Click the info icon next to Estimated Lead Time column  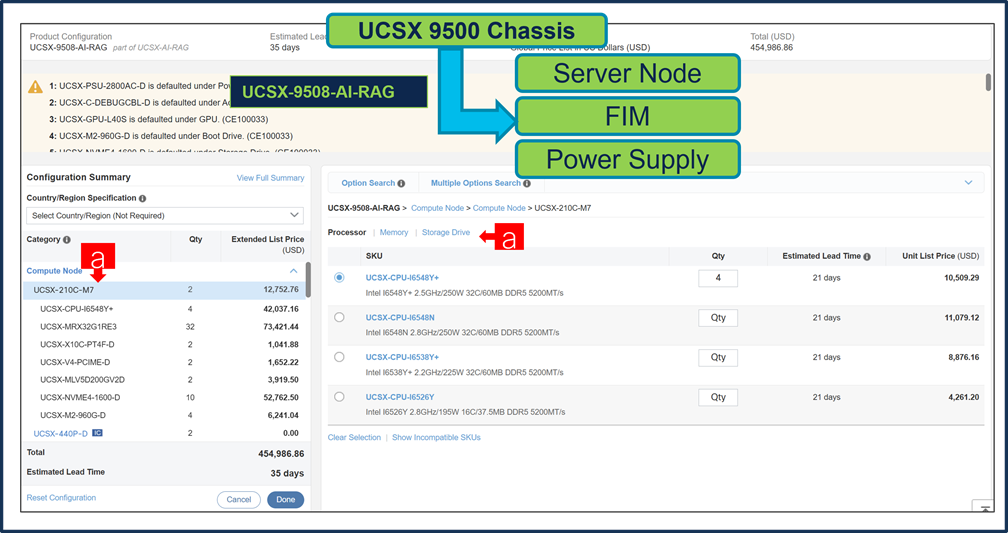[x=867, y=257]
